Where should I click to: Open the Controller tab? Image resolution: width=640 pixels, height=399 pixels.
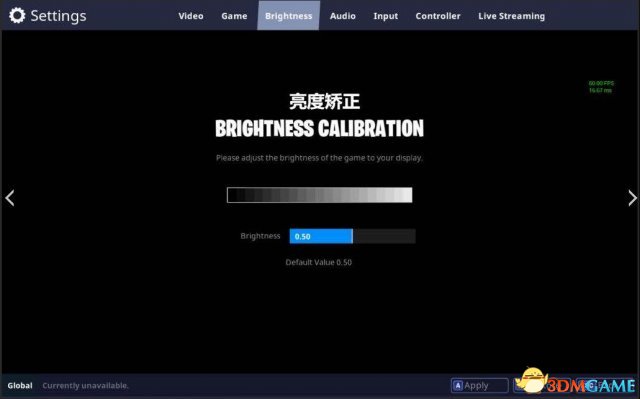point(438,16)
